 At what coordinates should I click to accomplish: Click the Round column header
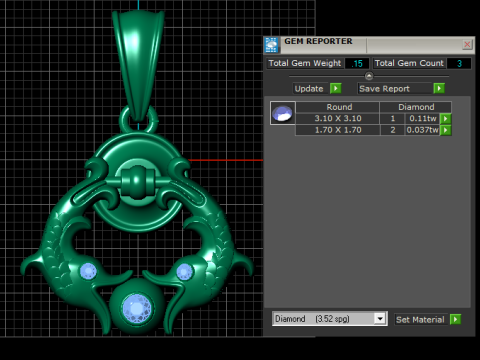(338, 107)
